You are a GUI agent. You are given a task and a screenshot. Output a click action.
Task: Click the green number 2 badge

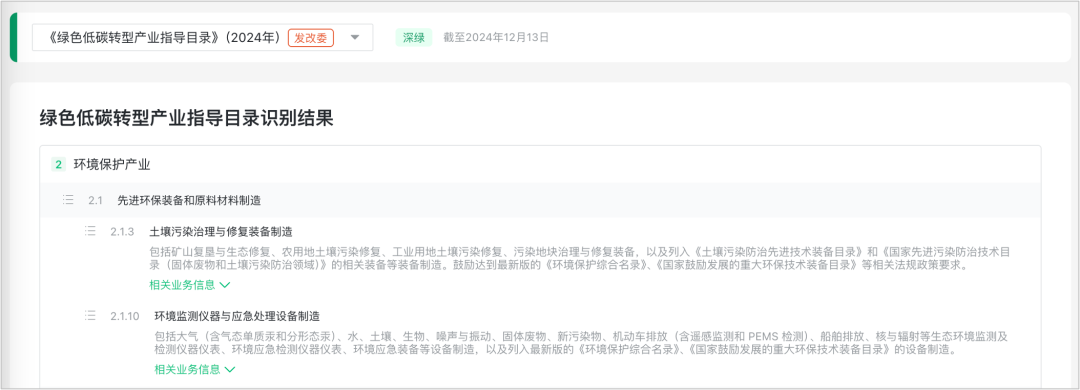[59, 165]
